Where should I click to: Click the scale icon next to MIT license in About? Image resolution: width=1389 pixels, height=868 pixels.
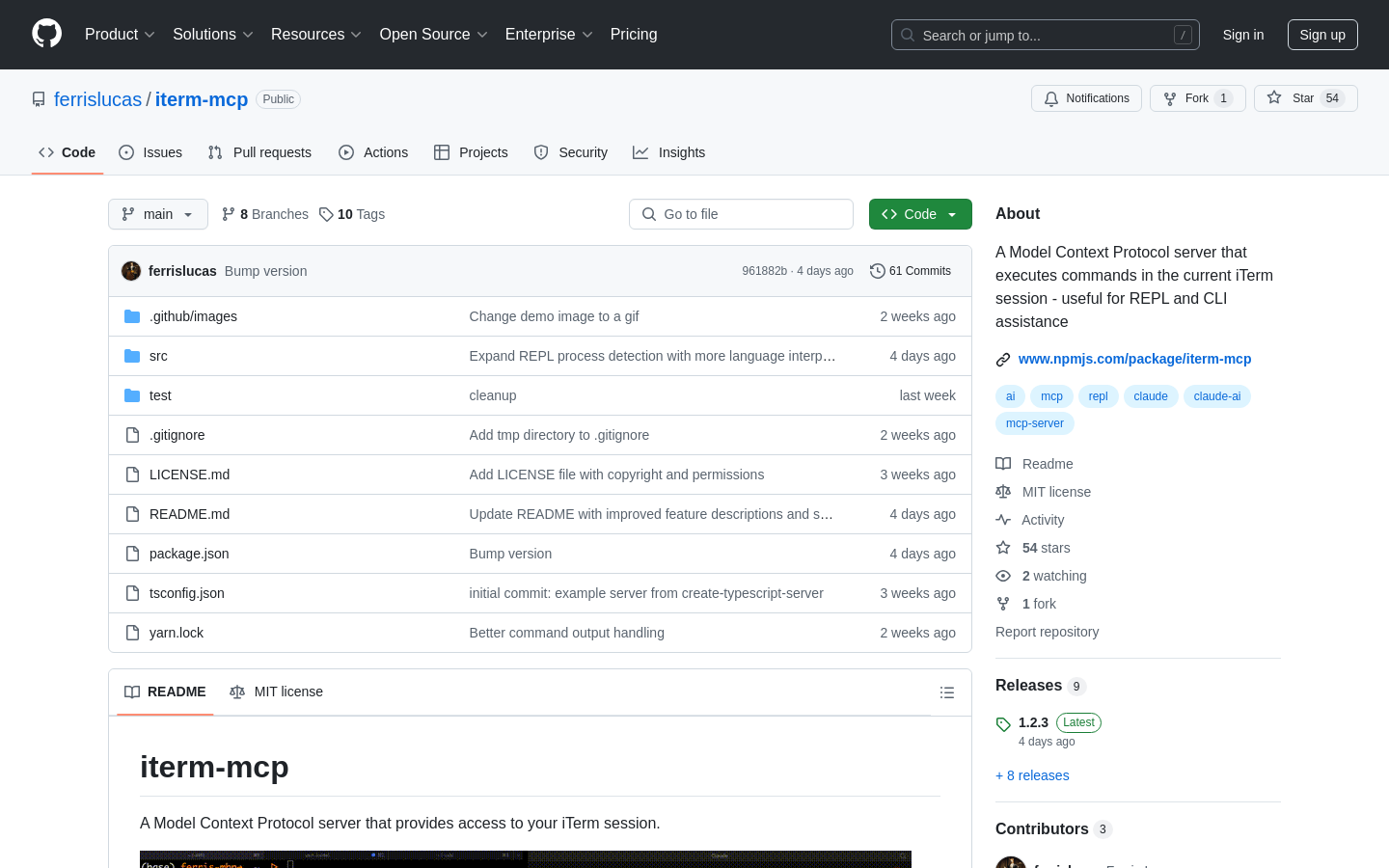click(1003, 492)
